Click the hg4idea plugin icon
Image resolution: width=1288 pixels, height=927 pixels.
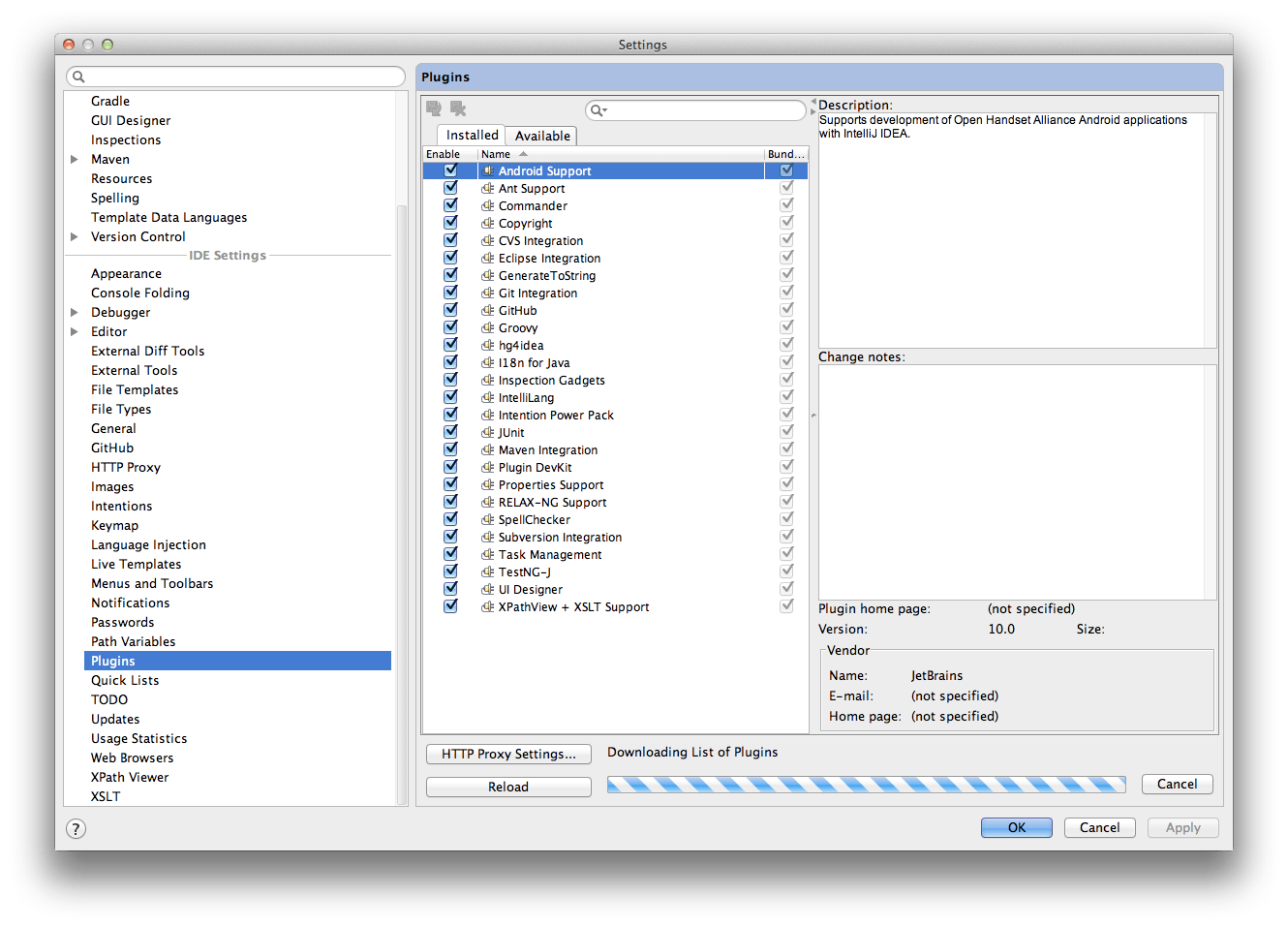click(x=488, y=345)
